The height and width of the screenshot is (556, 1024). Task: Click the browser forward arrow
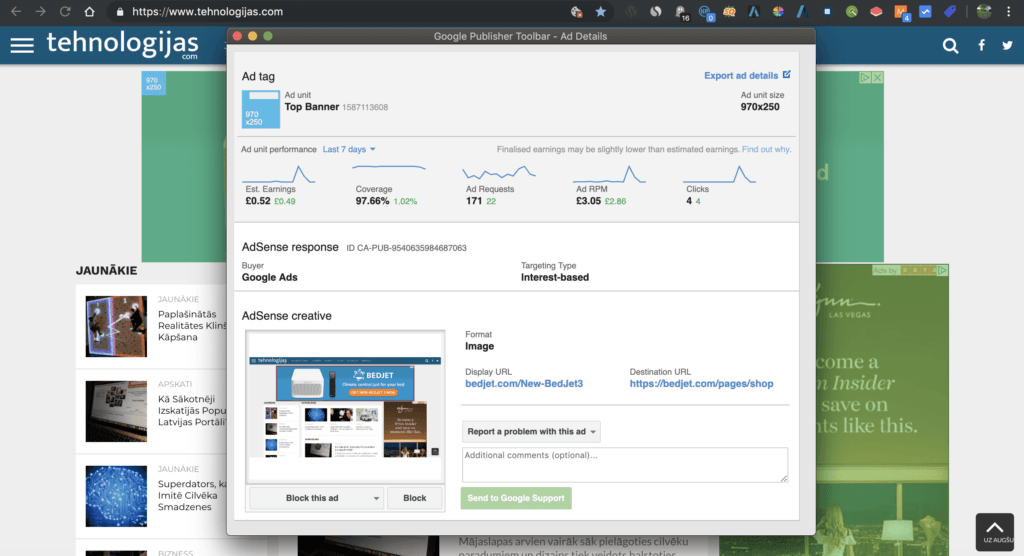[x=40, y=11]
